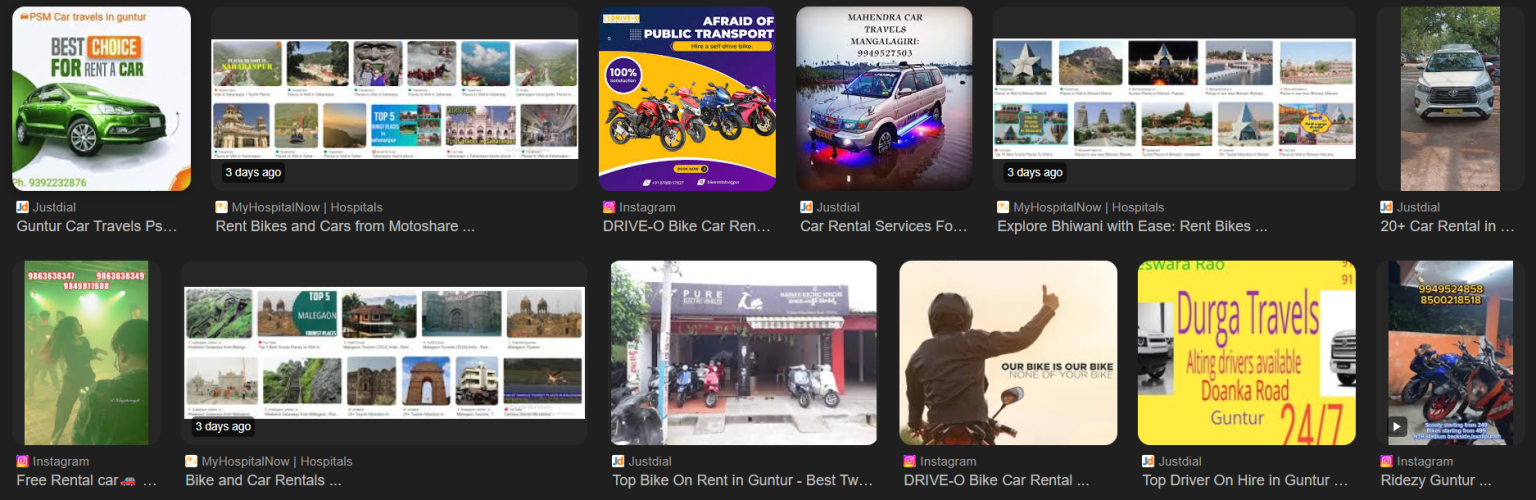The width and height of the screenshot is (1536, 500).
Task: Open 'Free Rental car' Instagram result title
Action: (x=86, y=480)
